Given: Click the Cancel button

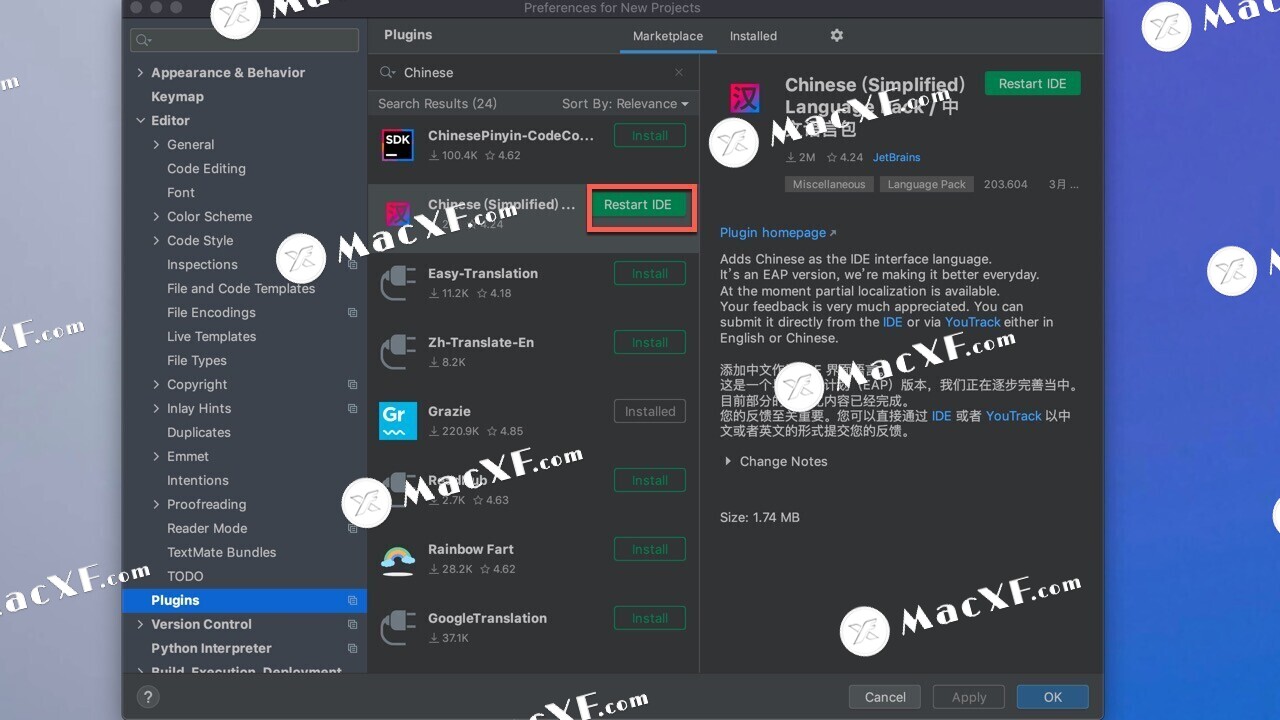Looking at the screenshot, I should (885, 697).
